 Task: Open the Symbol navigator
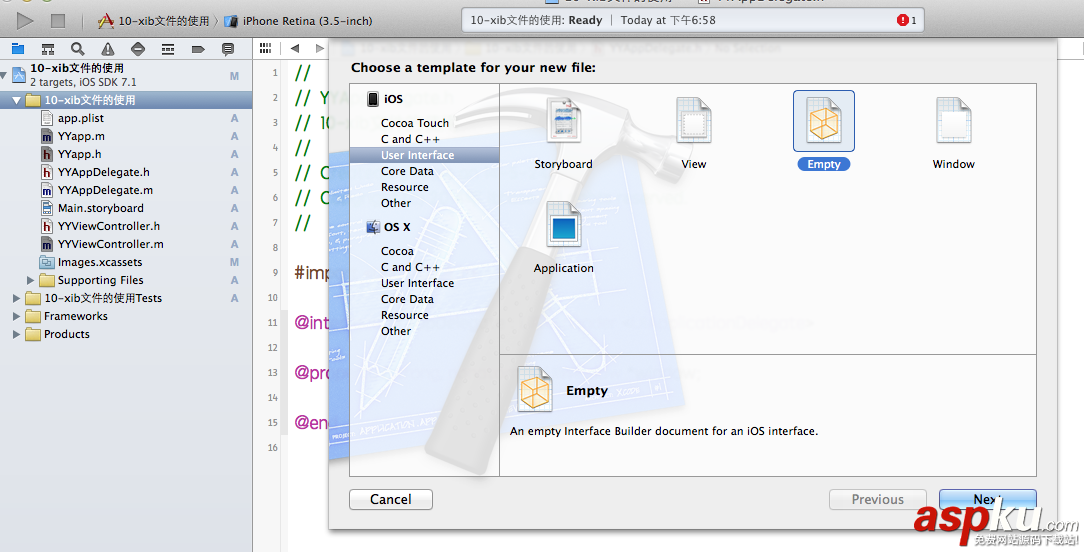pyautogui.click(x=48, y=48)
